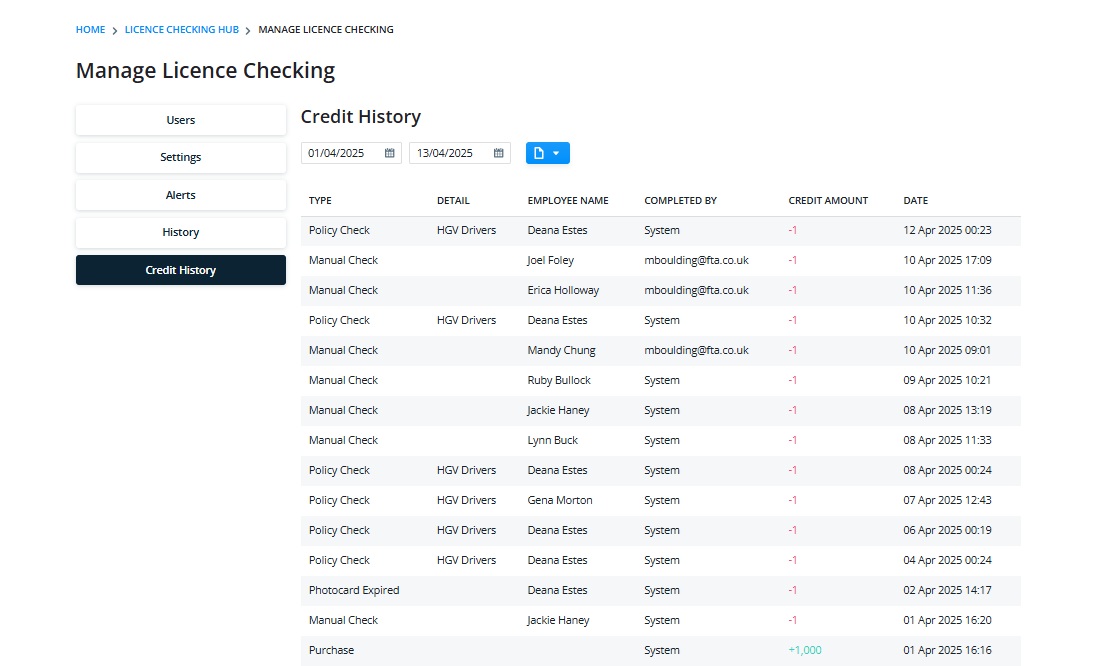Select date 10 Apr 2025 09:01
This screenshot has width=1117, height=666.
947,350
